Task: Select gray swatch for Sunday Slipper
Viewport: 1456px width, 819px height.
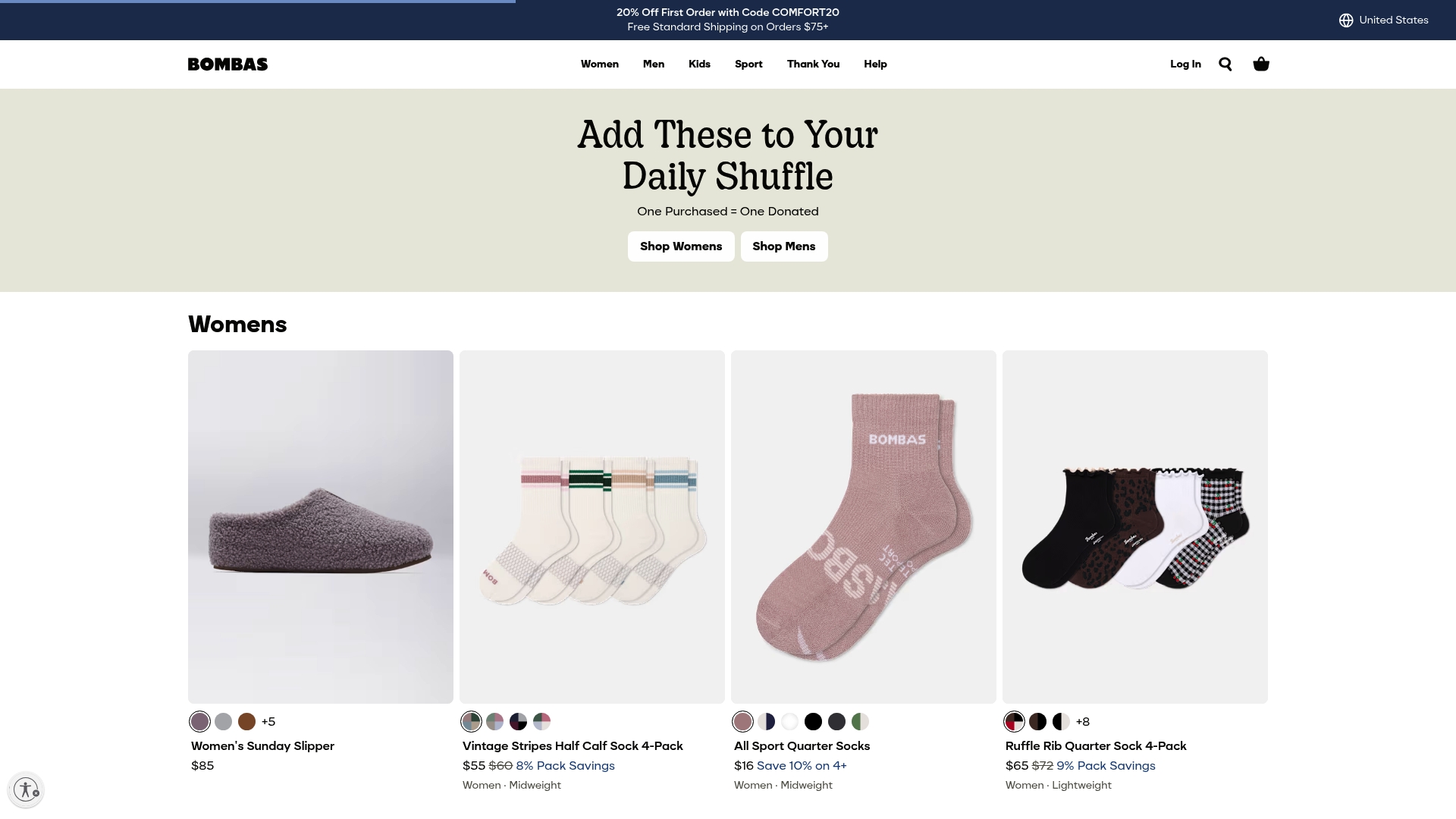Action: (223, 721)
